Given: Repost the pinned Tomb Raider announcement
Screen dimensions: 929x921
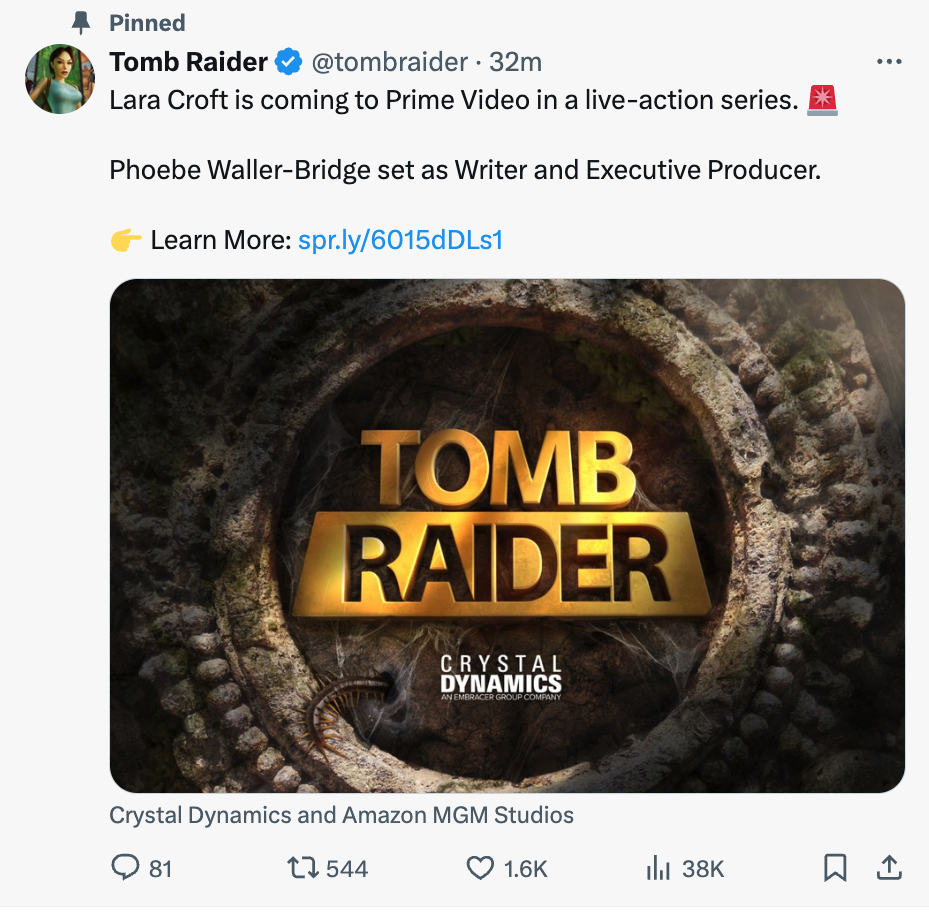Looking at the screenshot, I should pyautogui.click(x=298, y=869).
